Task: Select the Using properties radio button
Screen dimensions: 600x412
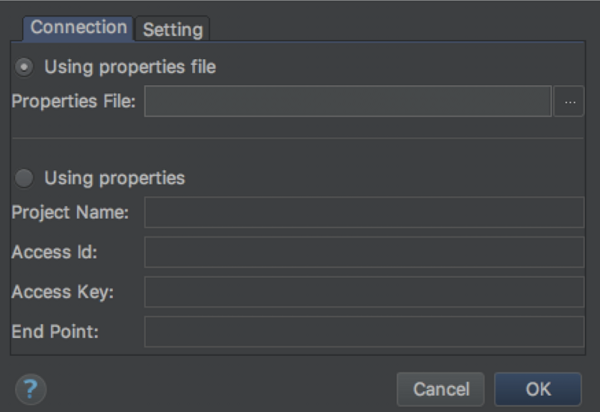Action: tap(24, 178)
